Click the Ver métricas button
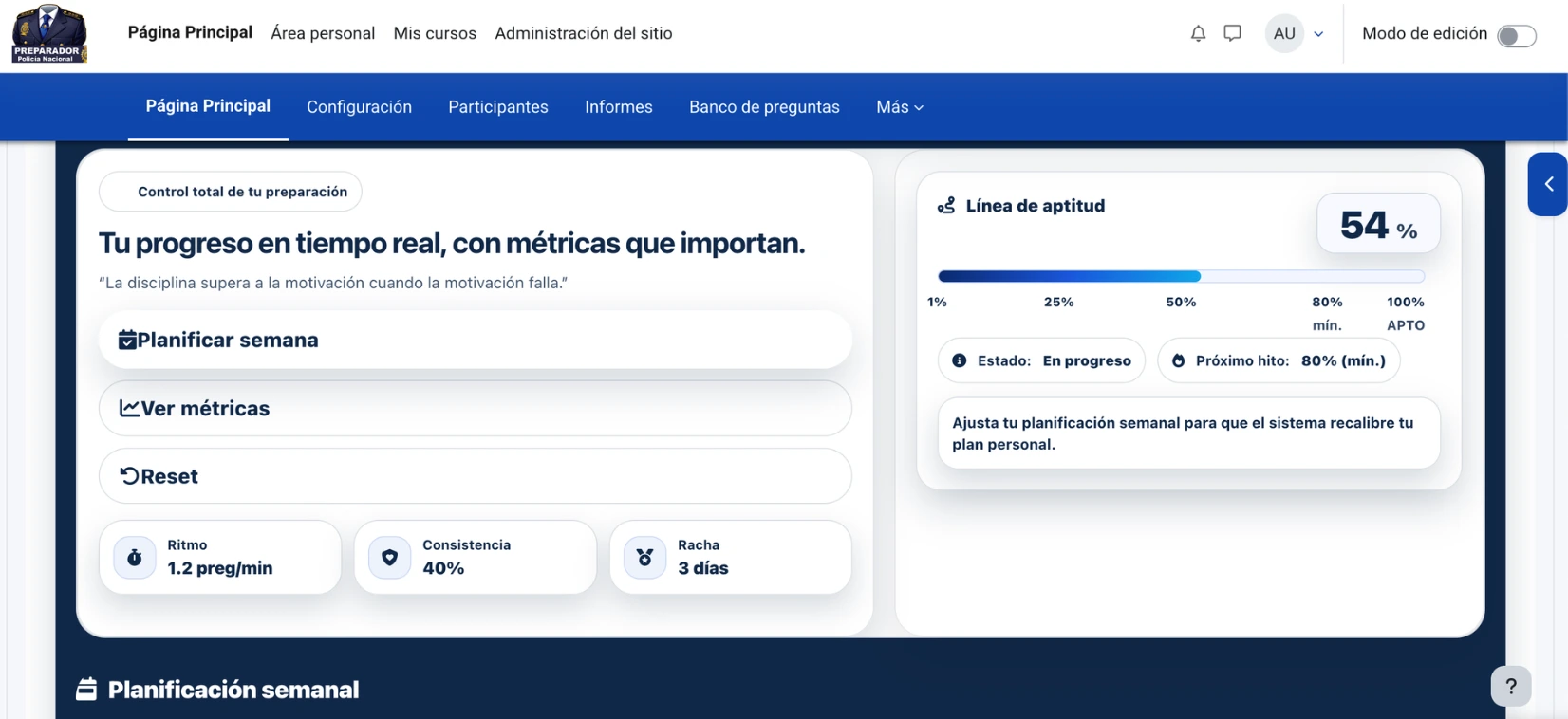 pyautogui.click(x=475, y=409)
